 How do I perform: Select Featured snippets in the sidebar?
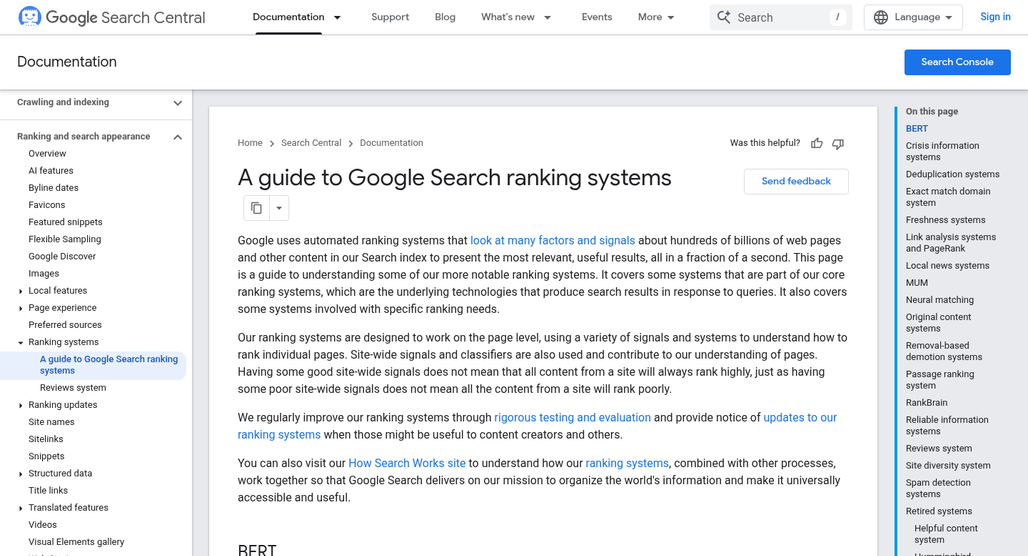[x=66, y=222]
